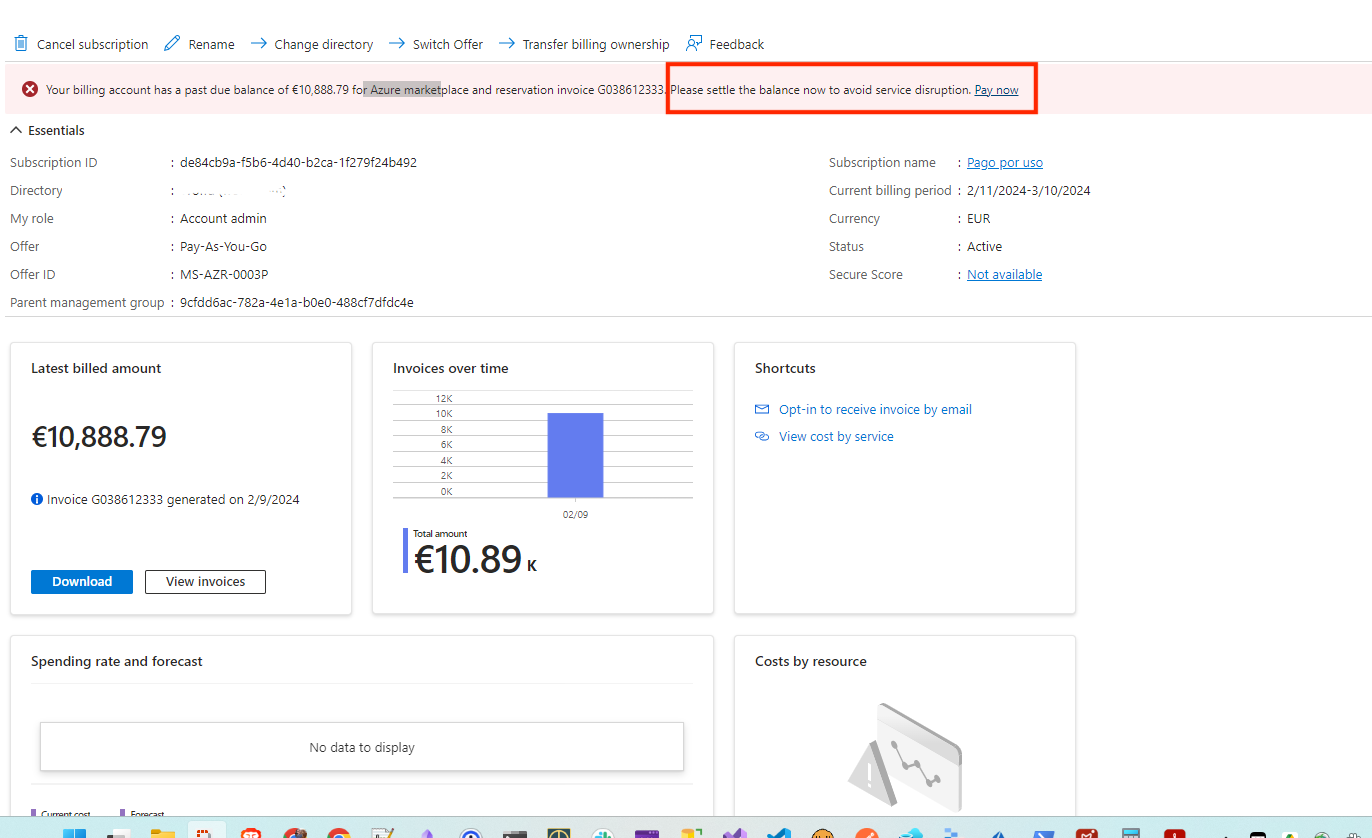Select the Offer ID value MS-AZR-0003P
The image size is (1372, 838).
224,274
